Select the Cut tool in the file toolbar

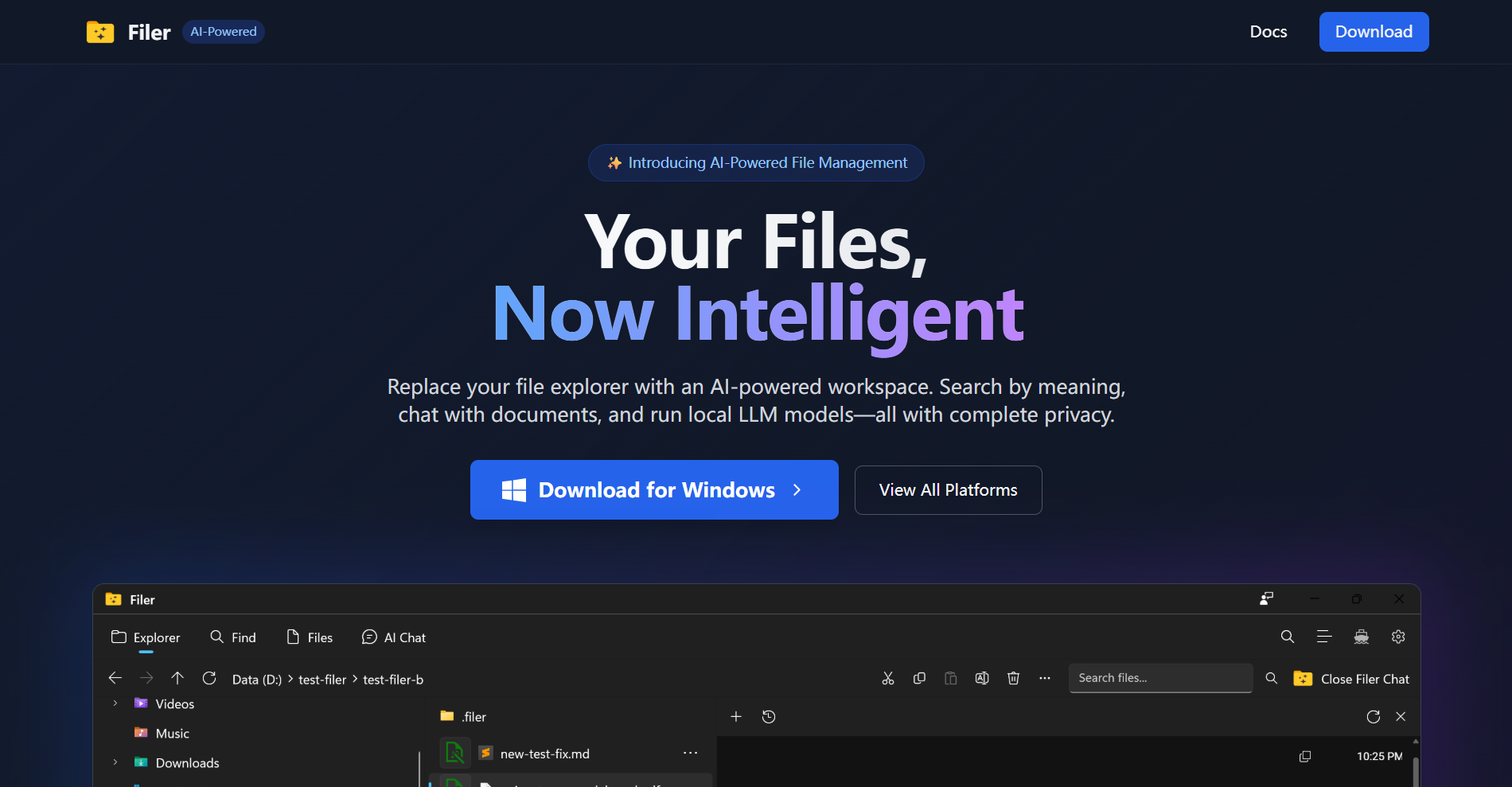click(887, 678)
